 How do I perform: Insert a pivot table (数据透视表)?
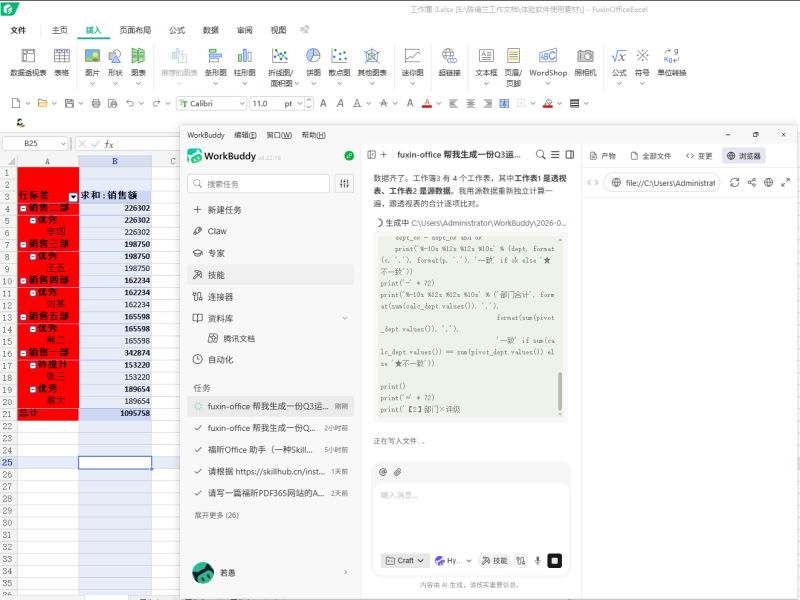[28, 62]
